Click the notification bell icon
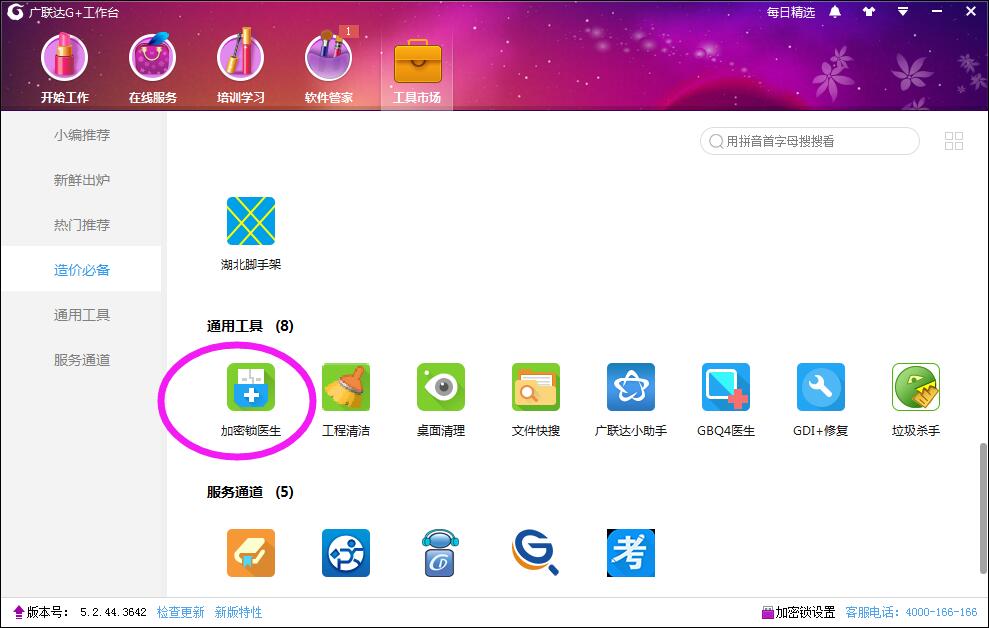 [835, 11]
